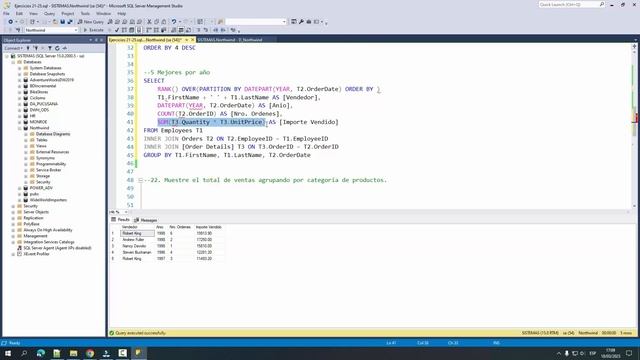The height and width of the screenshot is (360, 640).
Task: Click the Uncomment selected lines icon
Action: pos(206,30)
